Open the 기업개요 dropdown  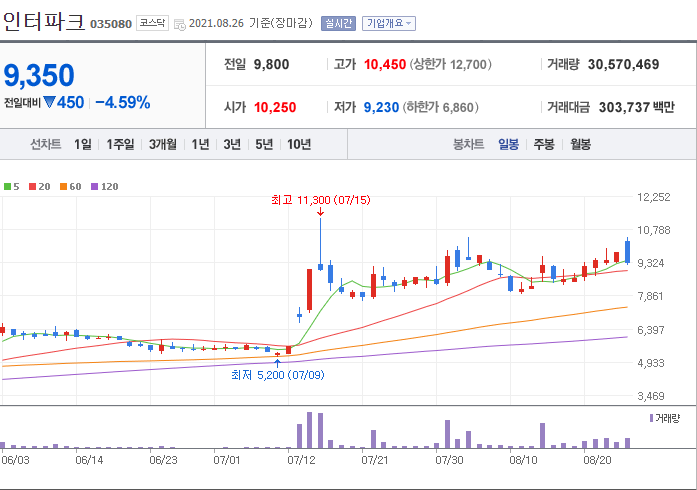point(389,23)
